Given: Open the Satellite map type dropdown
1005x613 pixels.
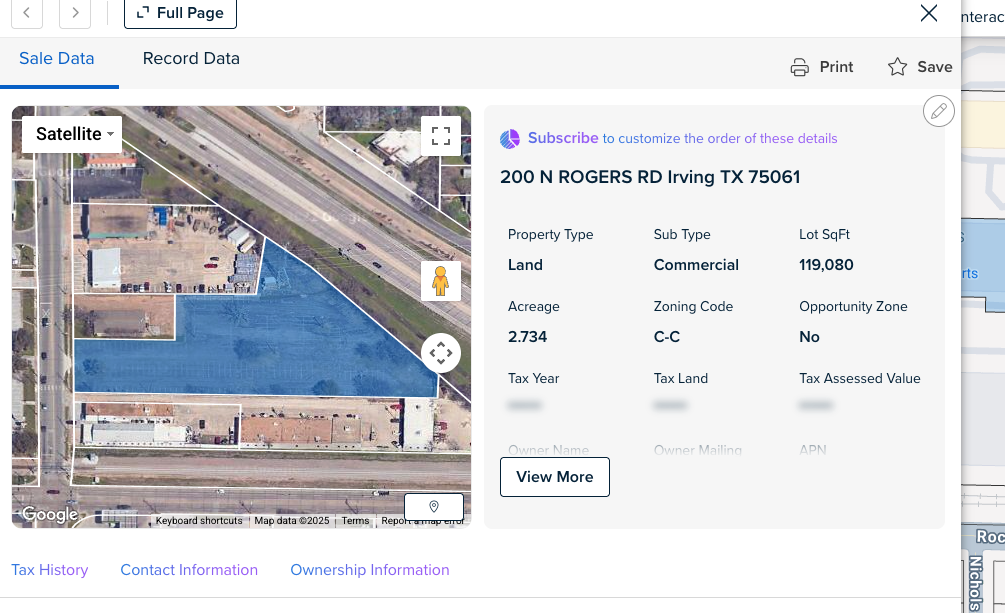Looking at the screenshot, I should [72, 134].
